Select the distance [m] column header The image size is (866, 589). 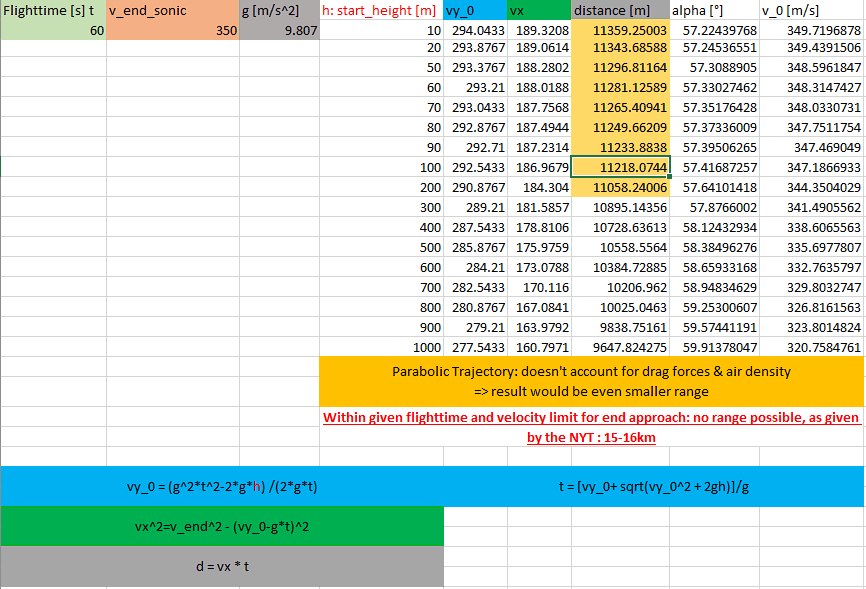(x=621, y=10)
